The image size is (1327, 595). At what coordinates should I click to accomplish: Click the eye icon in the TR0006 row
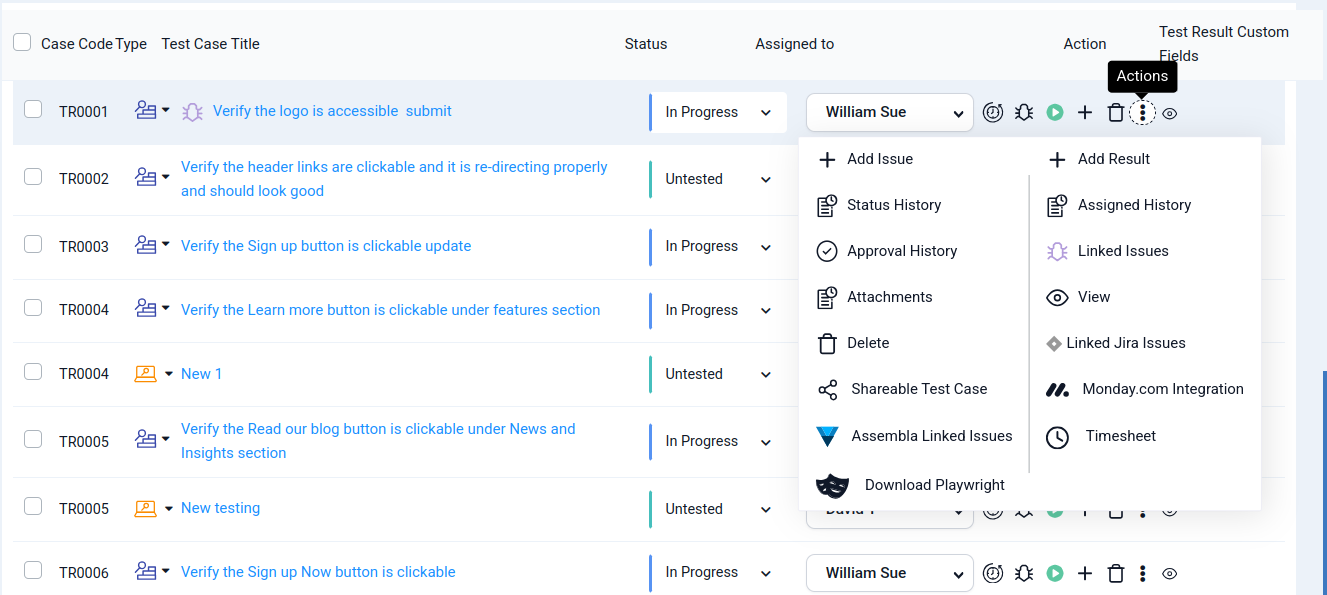[1170, 575]
